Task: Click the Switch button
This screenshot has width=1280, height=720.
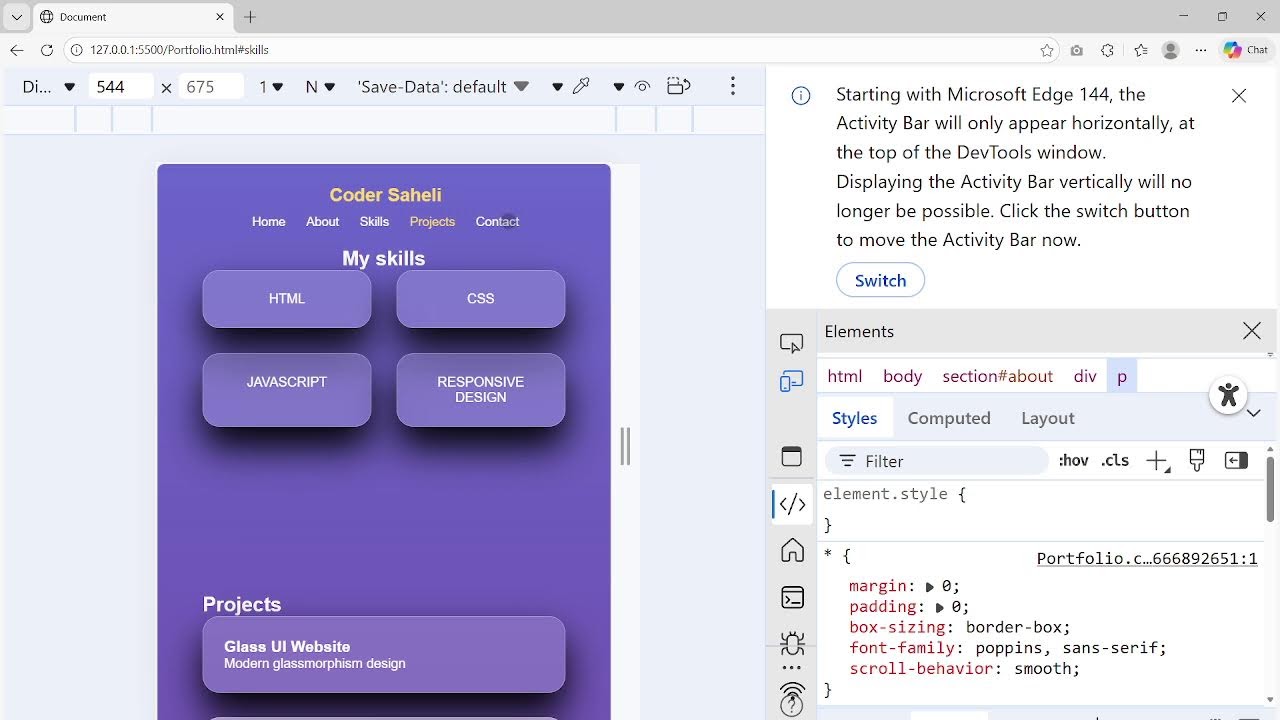Action: [880, 280]
